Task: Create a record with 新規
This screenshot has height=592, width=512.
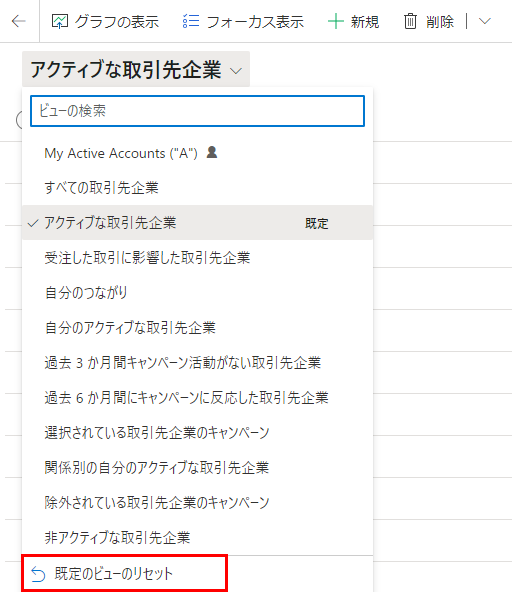Action: (353, 22)
